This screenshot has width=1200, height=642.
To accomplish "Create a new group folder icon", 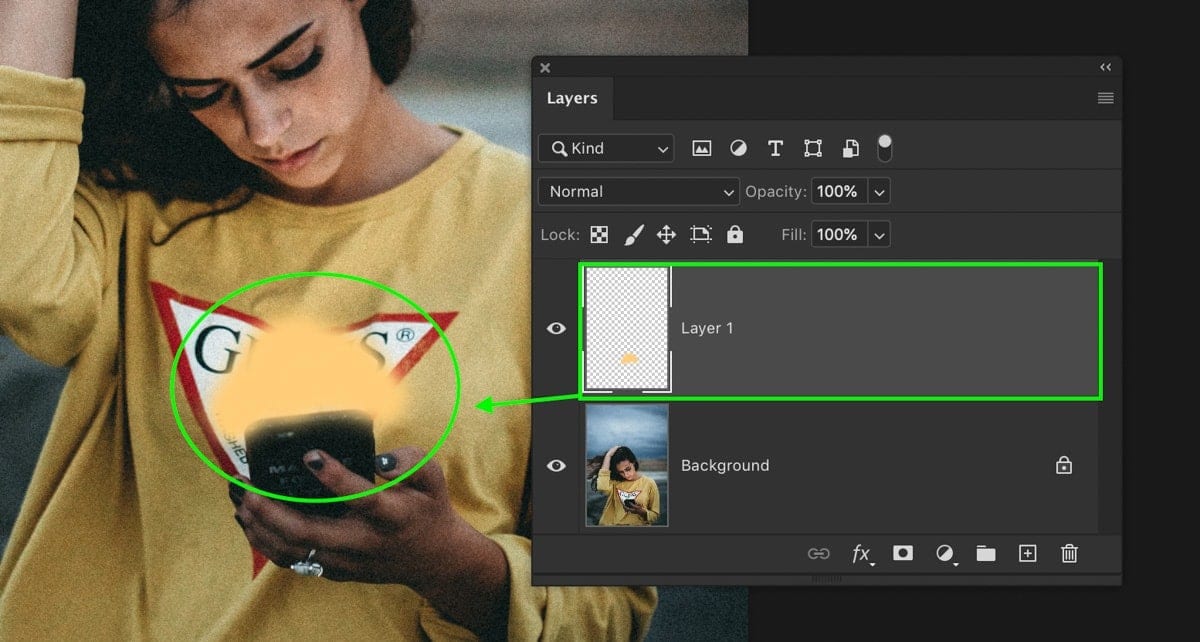I will (986, 553).
